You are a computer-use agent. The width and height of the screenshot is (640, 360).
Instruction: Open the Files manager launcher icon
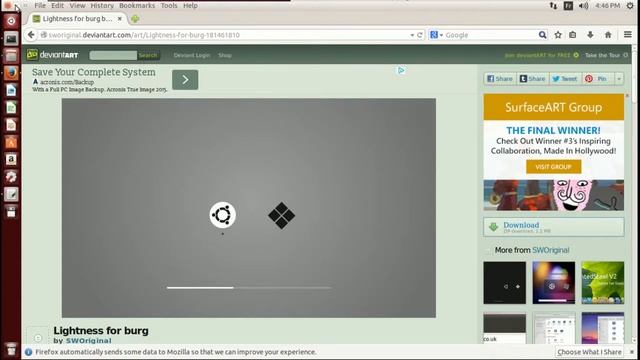[x=11, y=56]
